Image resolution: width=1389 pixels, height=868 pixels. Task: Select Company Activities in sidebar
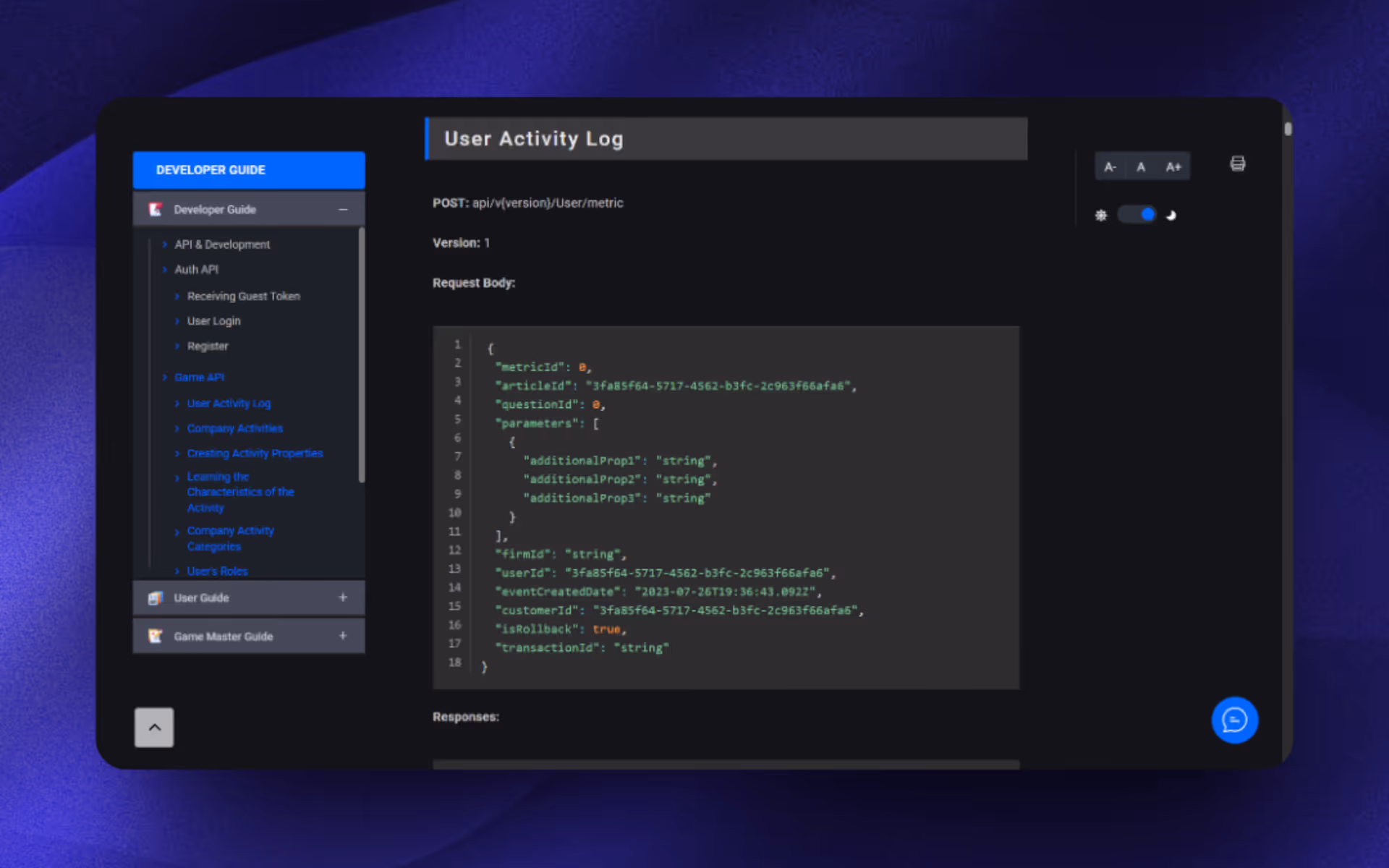coord(234,428)
